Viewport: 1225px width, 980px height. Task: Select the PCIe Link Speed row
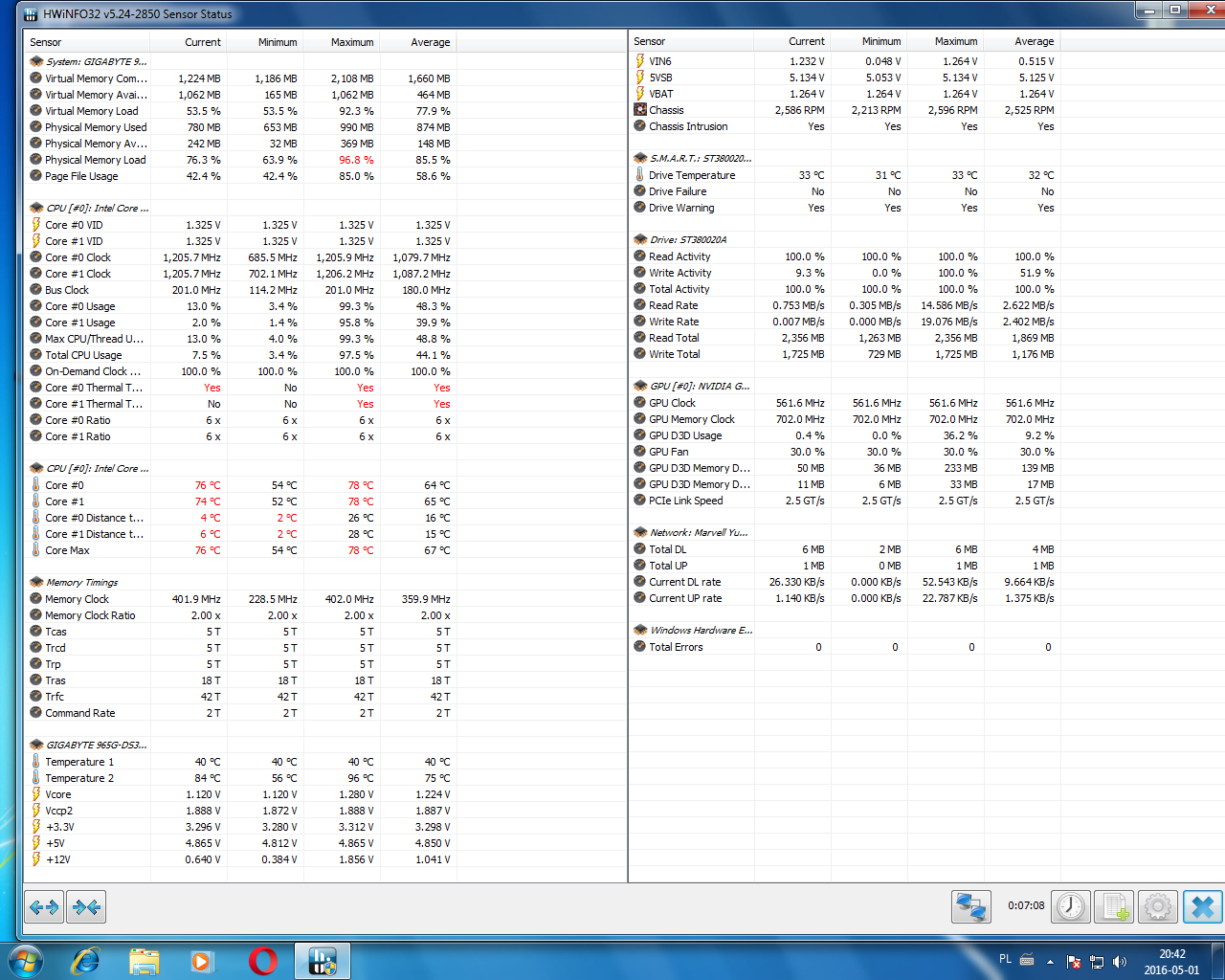(845, 501)
